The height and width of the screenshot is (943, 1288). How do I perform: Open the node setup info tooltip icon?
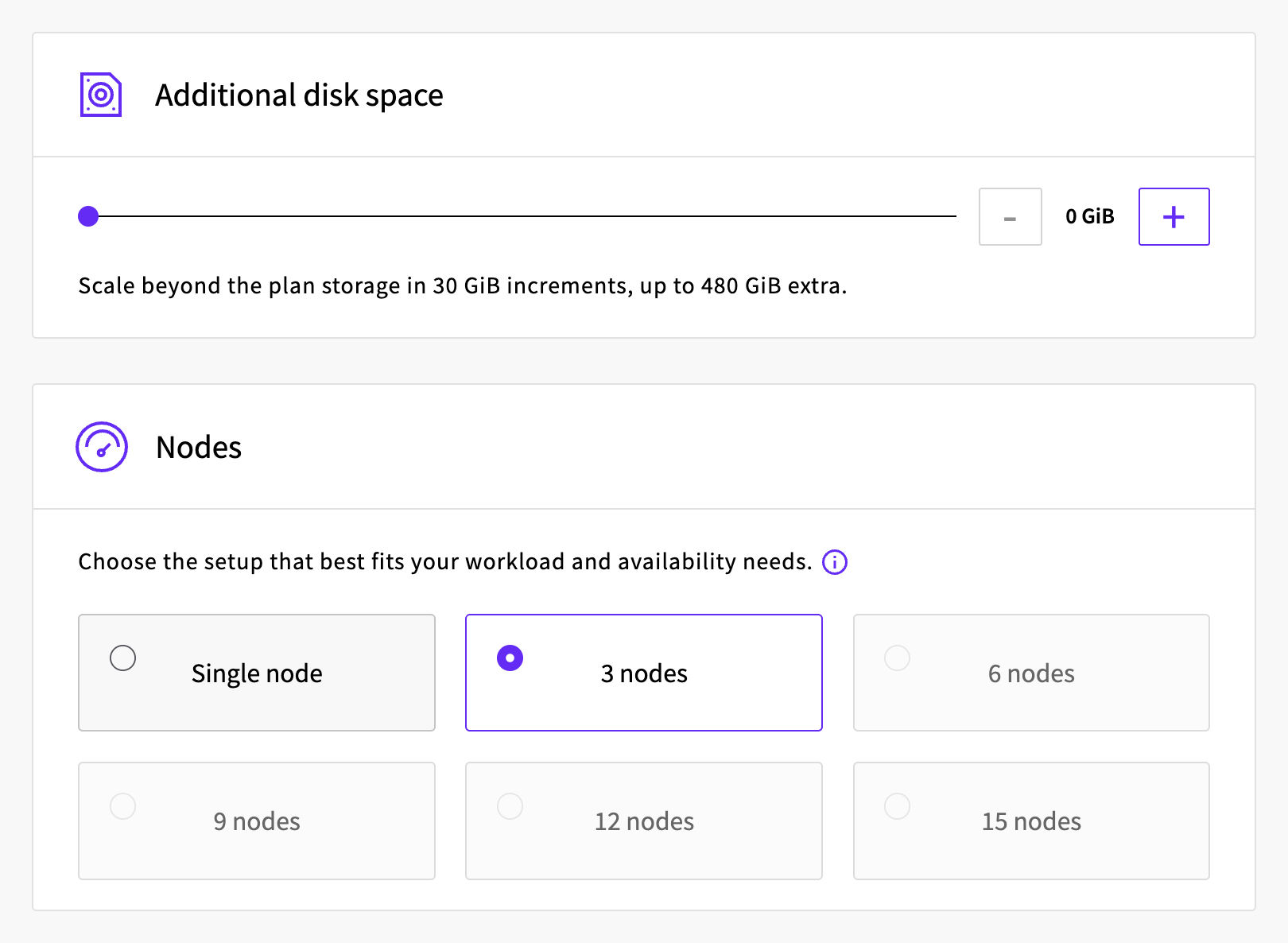click(x=835, y=562)
